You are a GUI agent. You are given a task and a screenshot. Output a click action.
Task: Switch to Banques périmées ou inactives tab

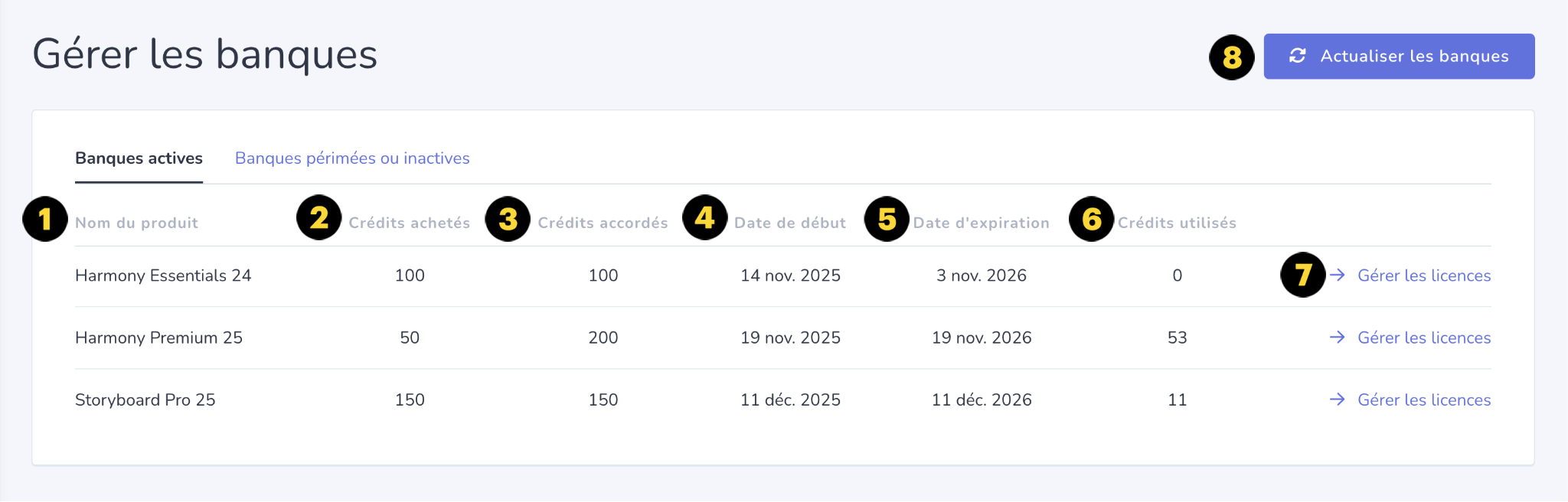(352, 158)
